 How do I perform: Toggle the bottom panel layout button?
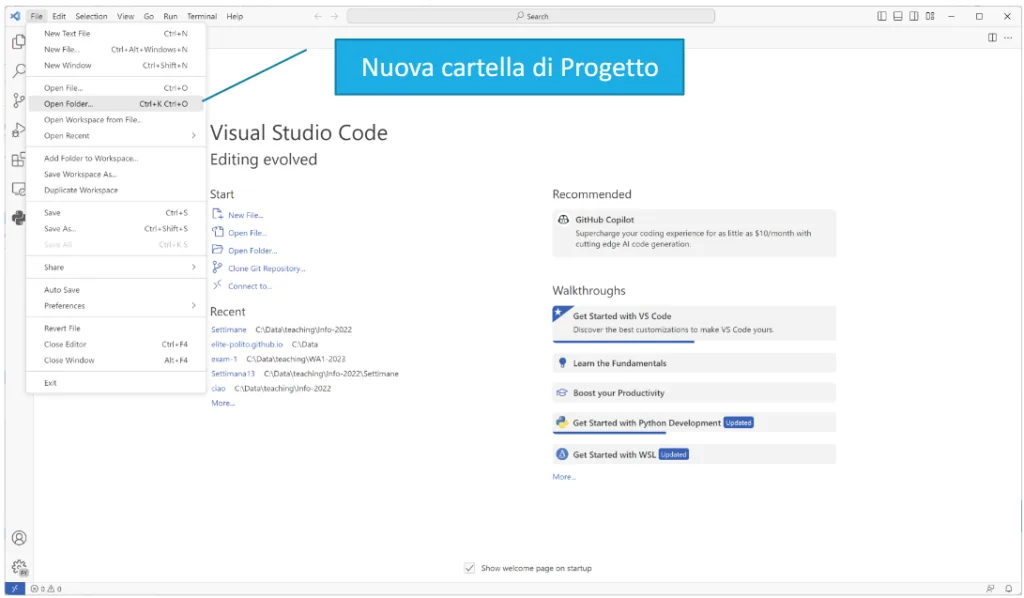[898, 16]
